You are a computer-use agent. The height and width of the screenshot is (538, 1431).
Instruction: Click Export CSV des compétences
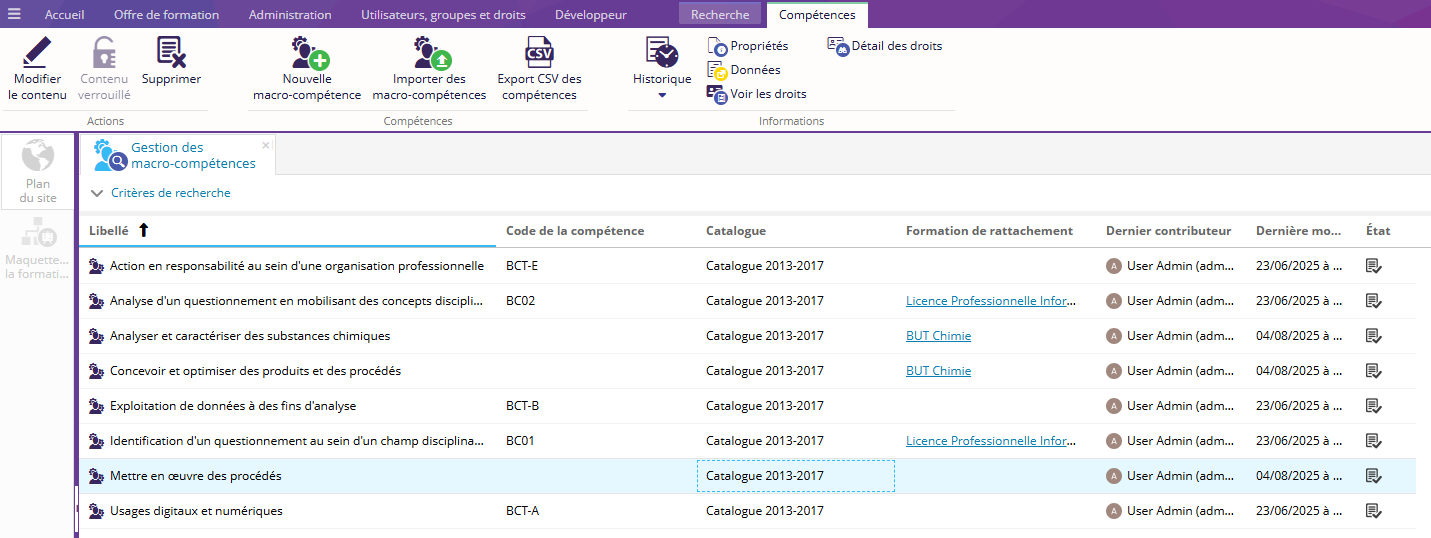[539, 52]
